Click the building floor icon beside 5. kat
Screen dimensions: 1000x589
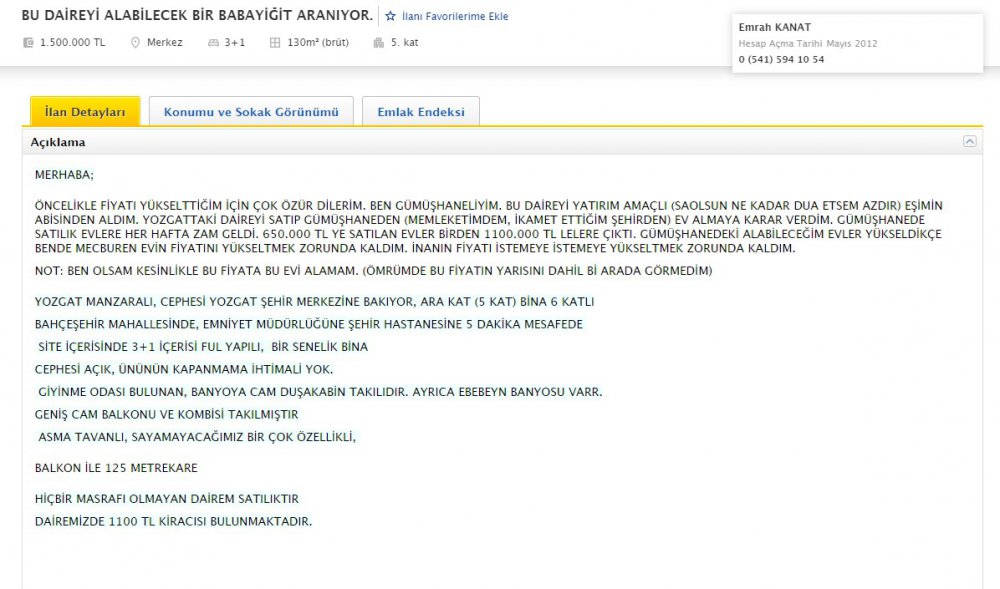pyautogui.click(x=378, y=43)
